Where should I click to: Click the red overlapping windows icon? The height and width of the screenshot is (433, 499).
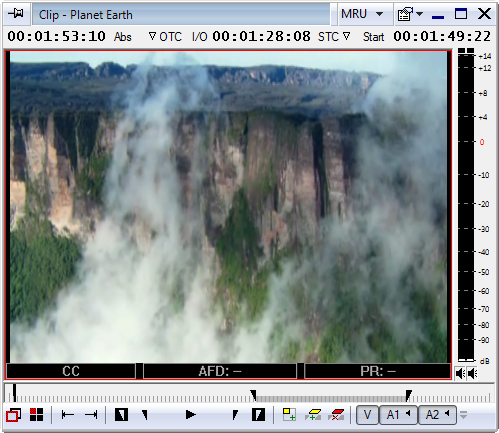13,415
